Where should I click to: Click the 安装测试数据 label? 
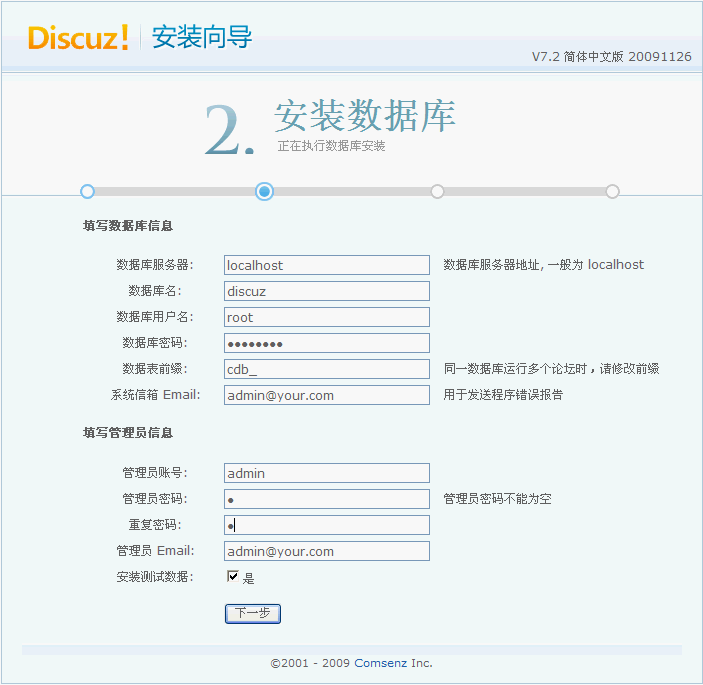155,577
